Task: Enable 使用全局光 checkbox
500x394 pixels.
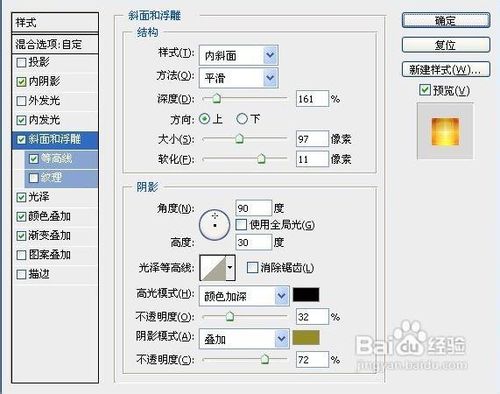Action: [x=241, y=225]
